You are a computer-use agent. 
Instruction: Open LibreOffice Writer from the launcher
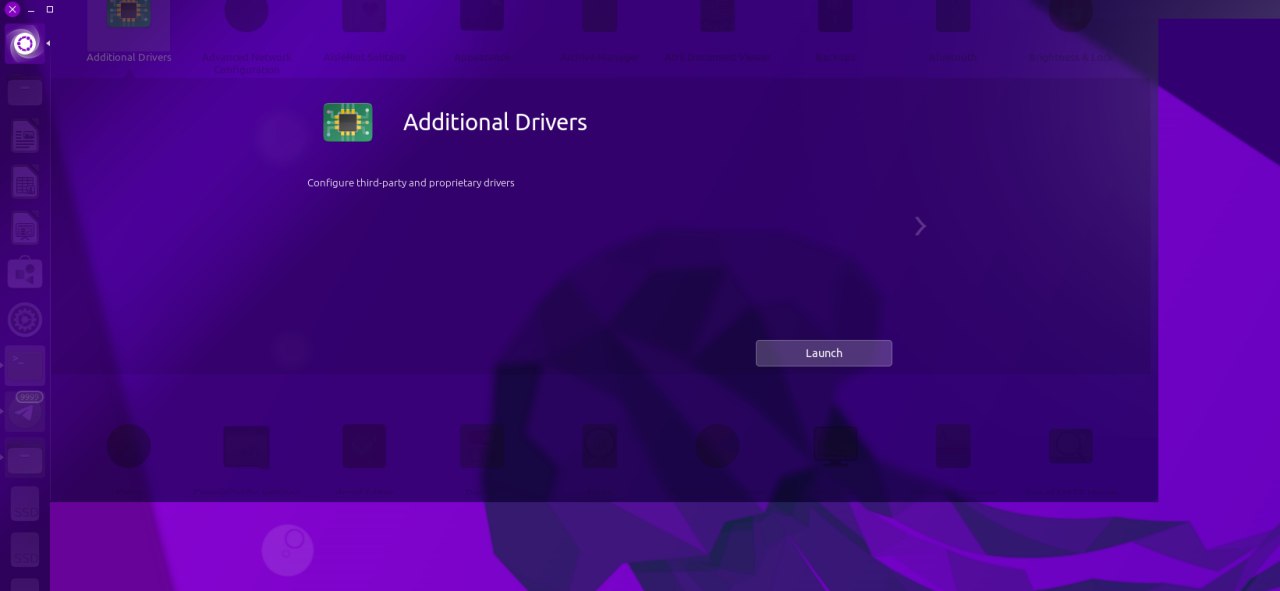[x=25, y=137]
